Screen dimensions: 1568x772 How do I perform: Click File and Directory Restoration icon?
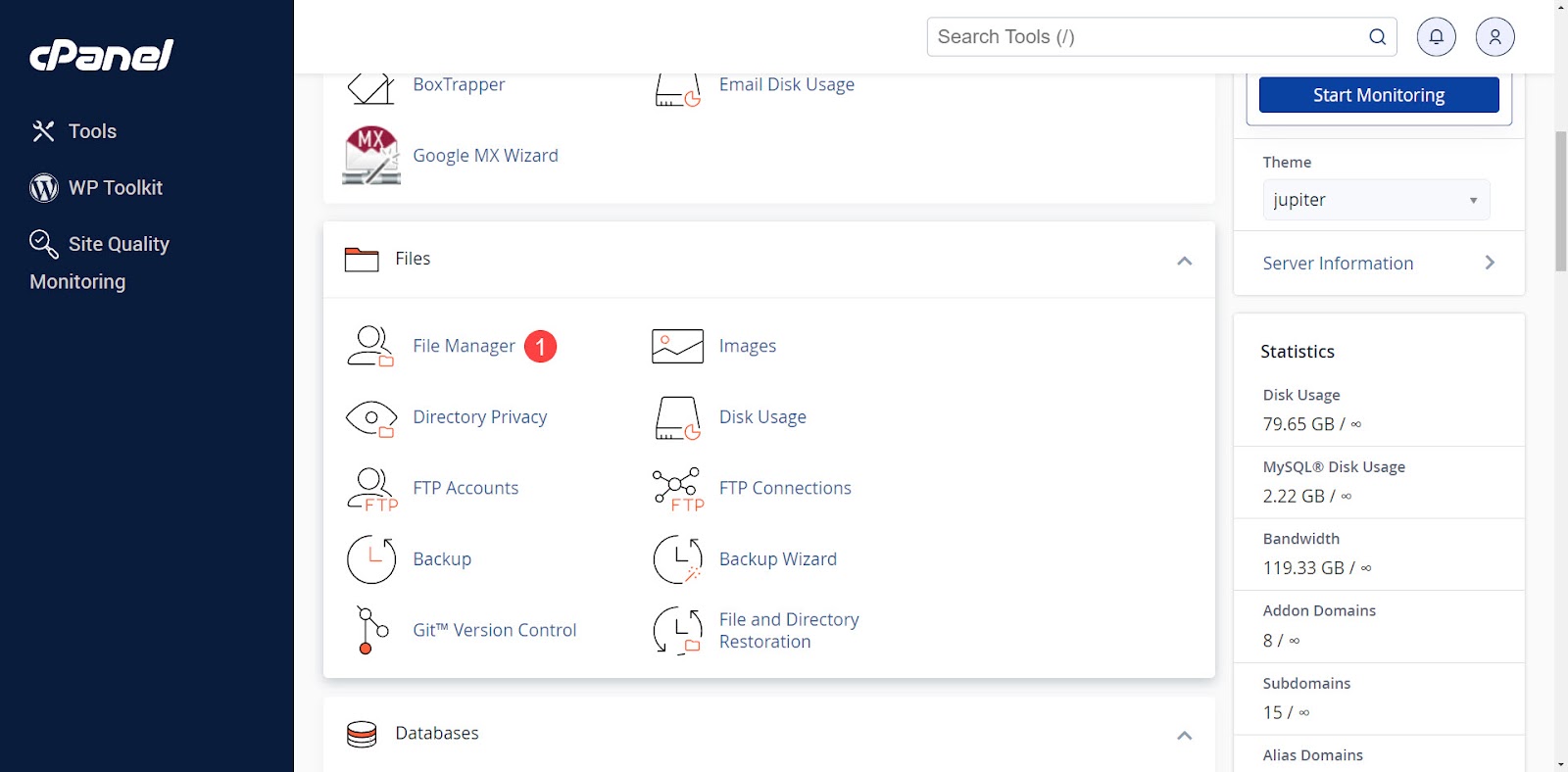677,631
